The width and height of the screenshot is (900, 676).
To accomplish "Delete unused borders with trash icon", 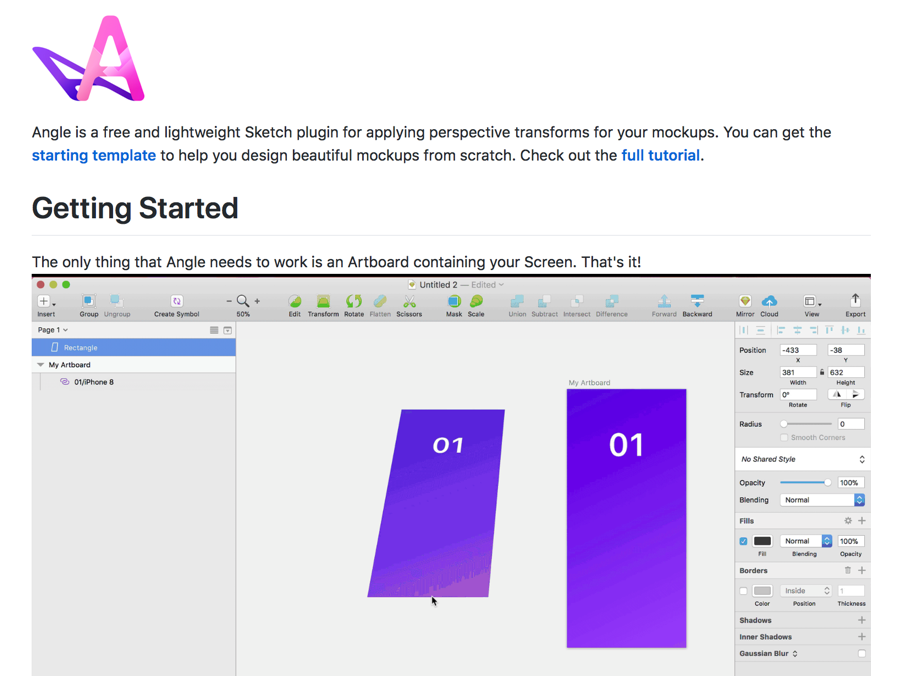I will coord(848,570).
